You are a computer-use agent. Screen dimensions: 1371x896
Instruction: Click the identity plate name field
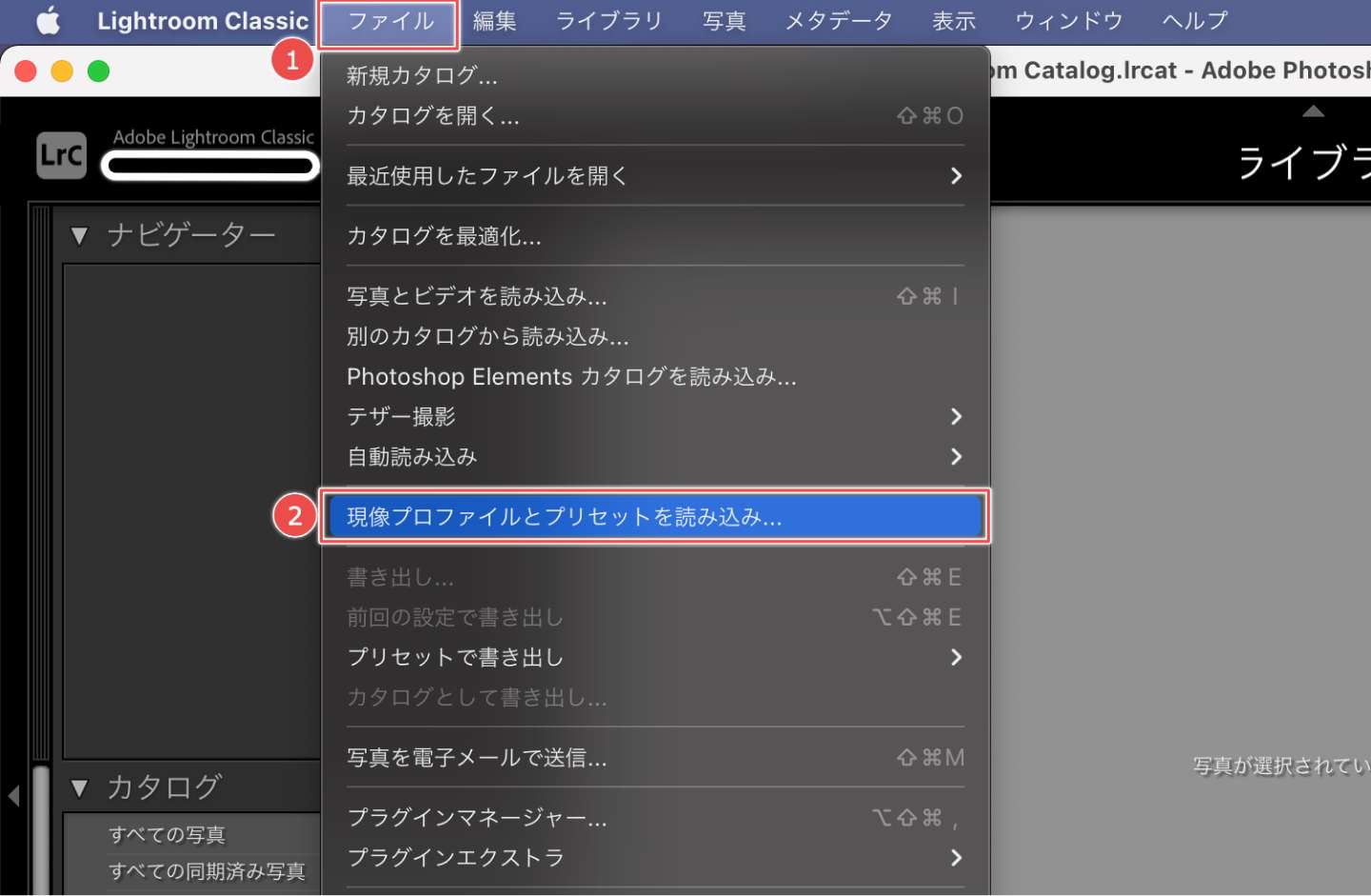point(210,167)
